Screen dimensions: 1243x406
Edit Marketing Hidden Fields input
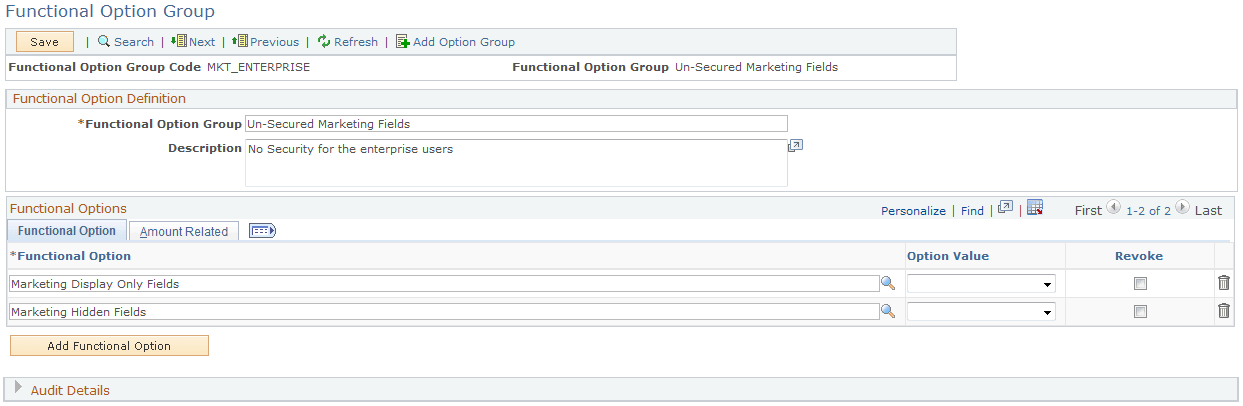click(x=444, y=312)
